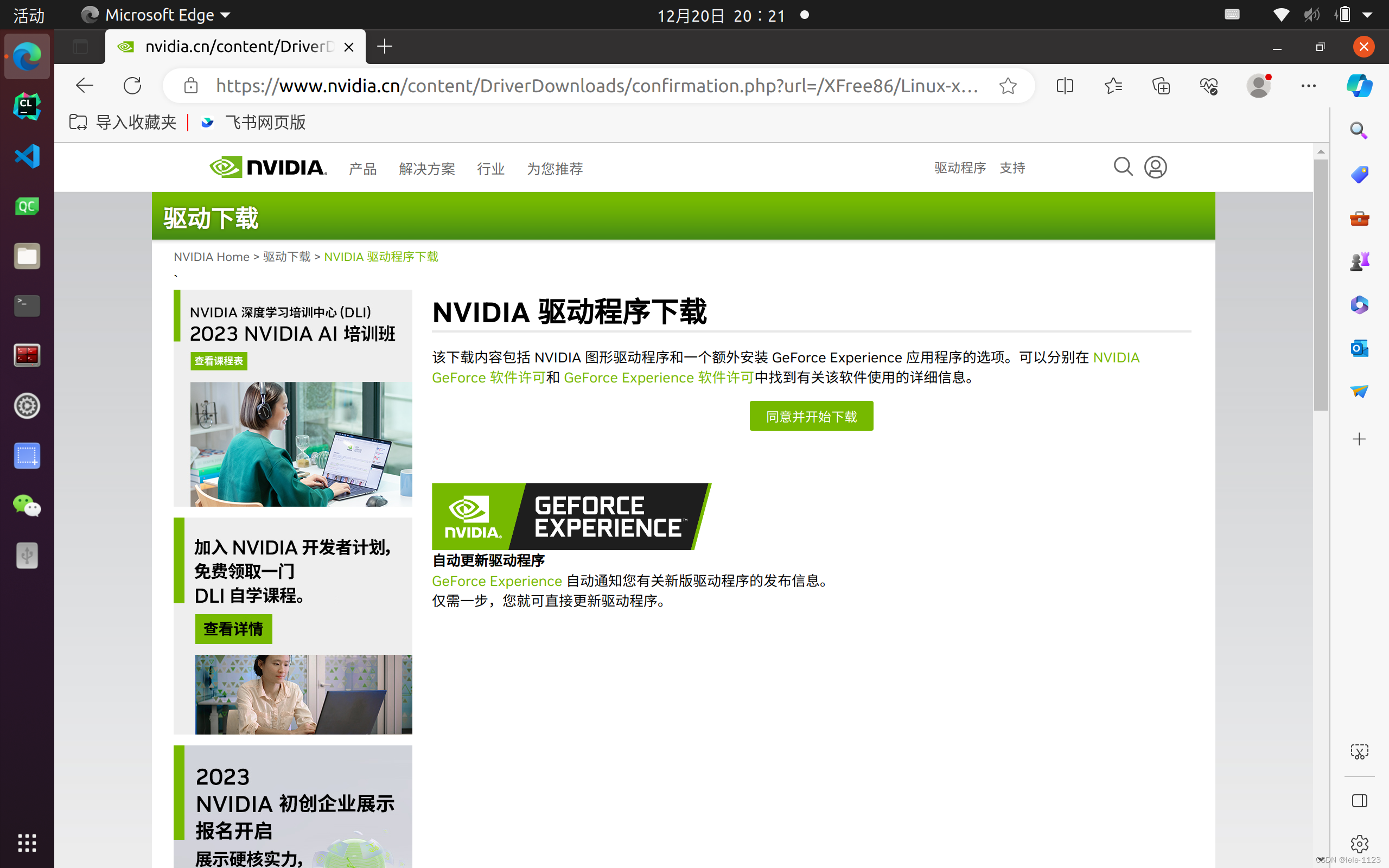Viewport: 1389px width, 868px height.
Task: Open Edge's three-dot settings menu
Action: tap(1308, 86)
